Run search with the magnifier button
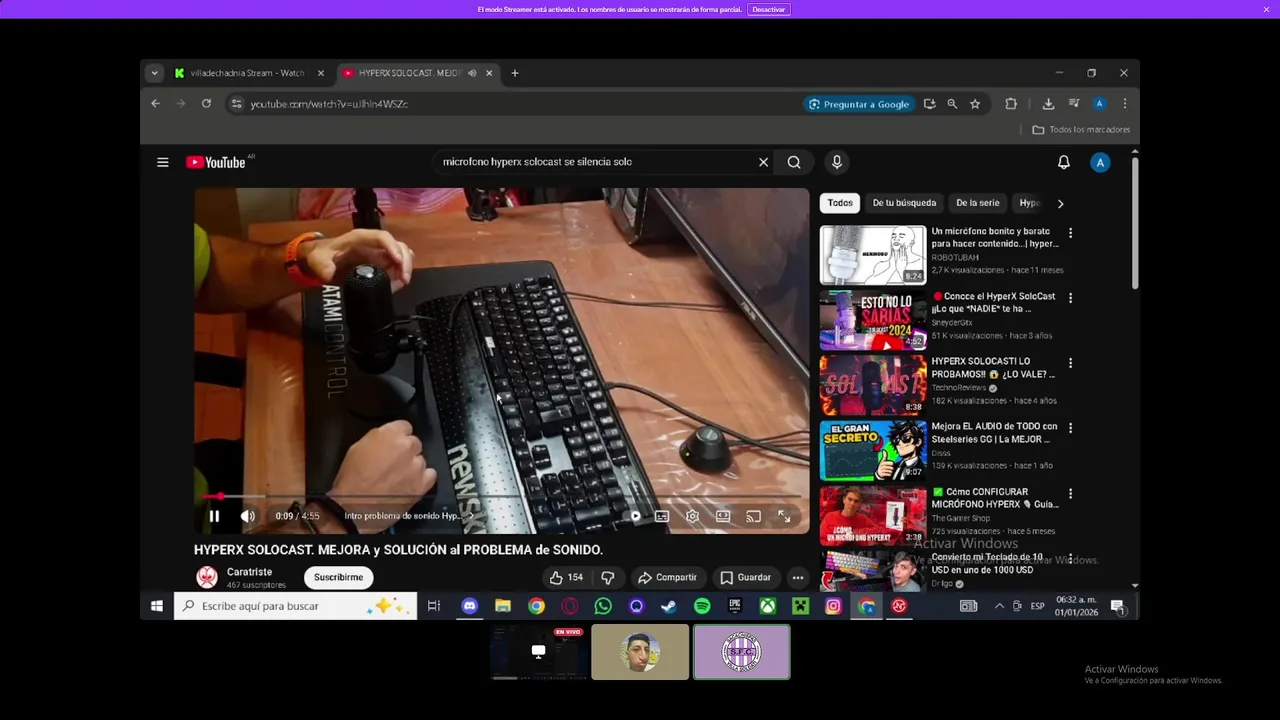This screenshot has width=1280, height=720. coord(794,162)
